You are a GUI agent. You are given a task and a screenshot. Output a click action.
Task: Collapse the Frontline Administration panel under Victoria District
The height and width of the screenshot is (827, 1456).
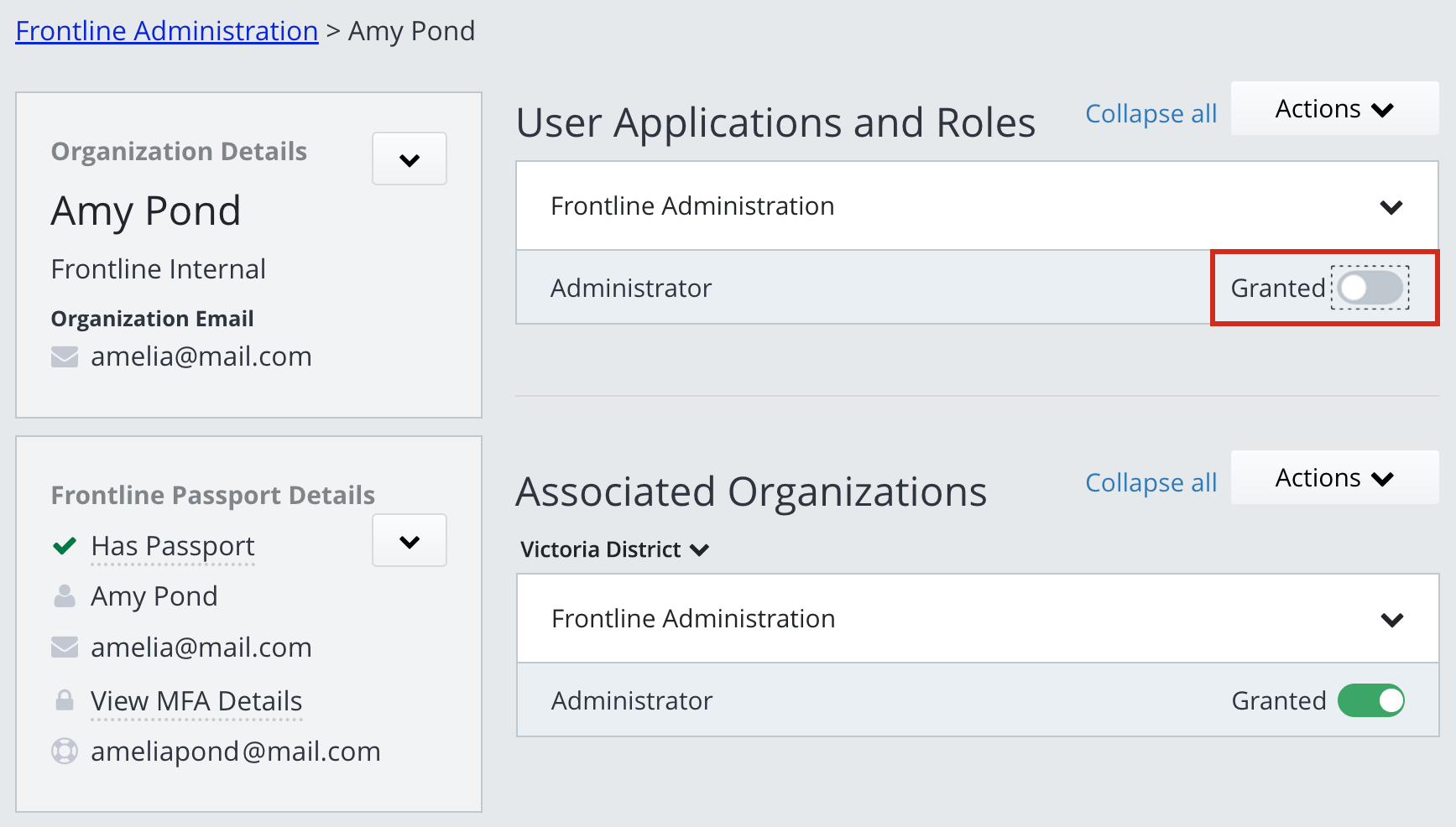coord(1391,620)
